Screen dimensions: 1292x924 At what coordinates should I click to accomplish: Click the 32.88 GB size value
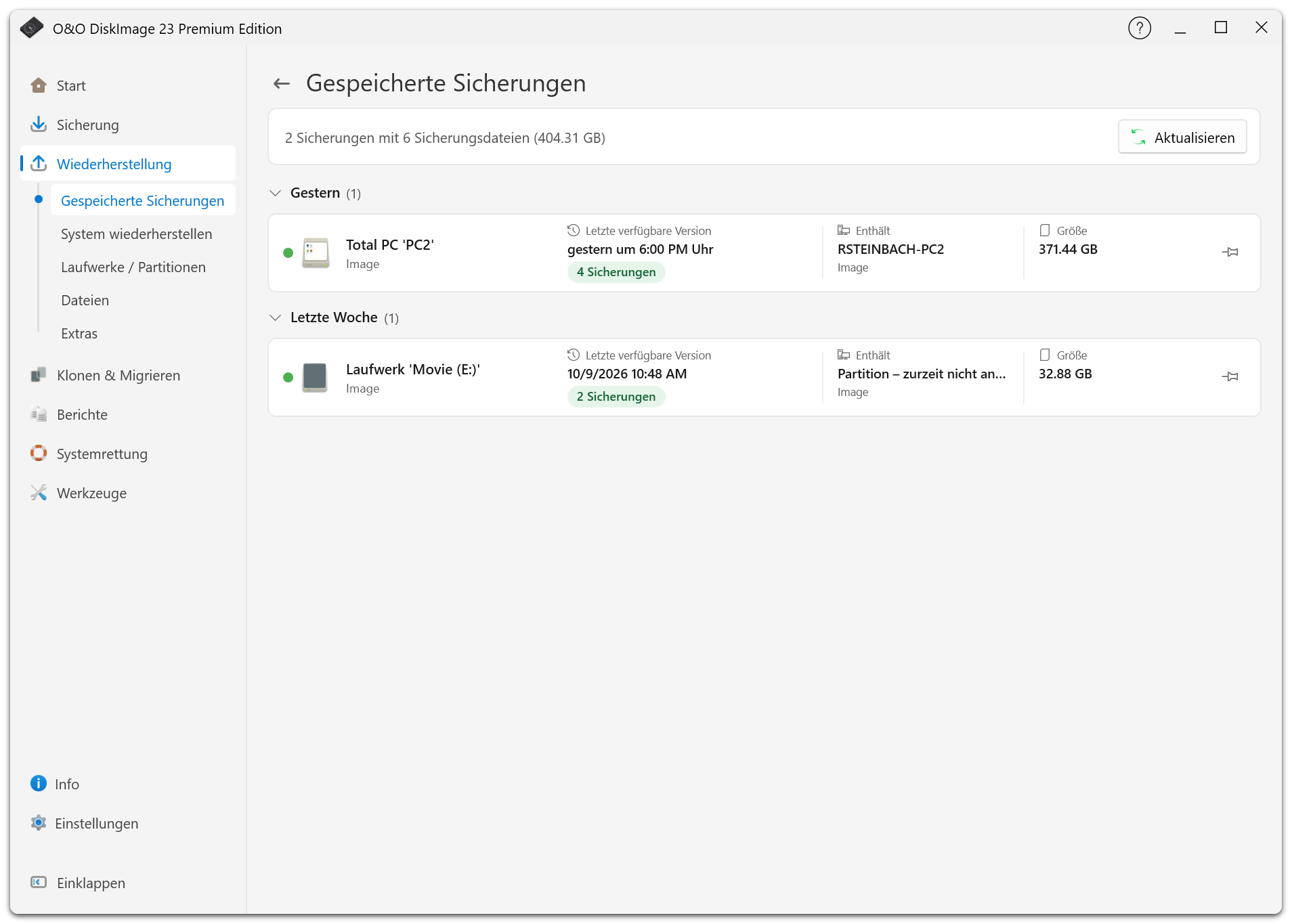click(1065, 374)
